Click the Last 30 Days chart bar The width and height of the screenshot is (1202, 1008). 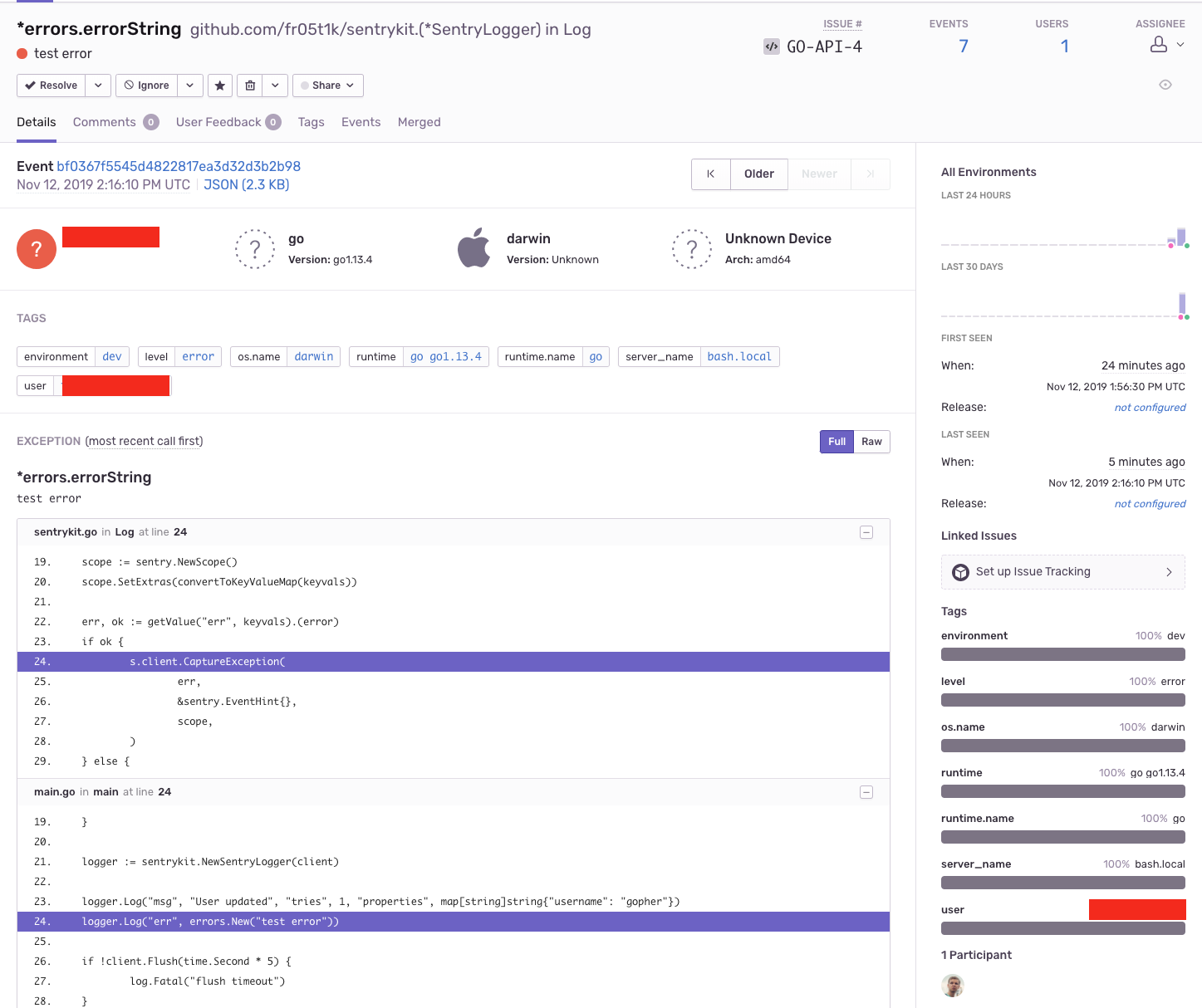pyautogui.click(x=1182, y=304)
